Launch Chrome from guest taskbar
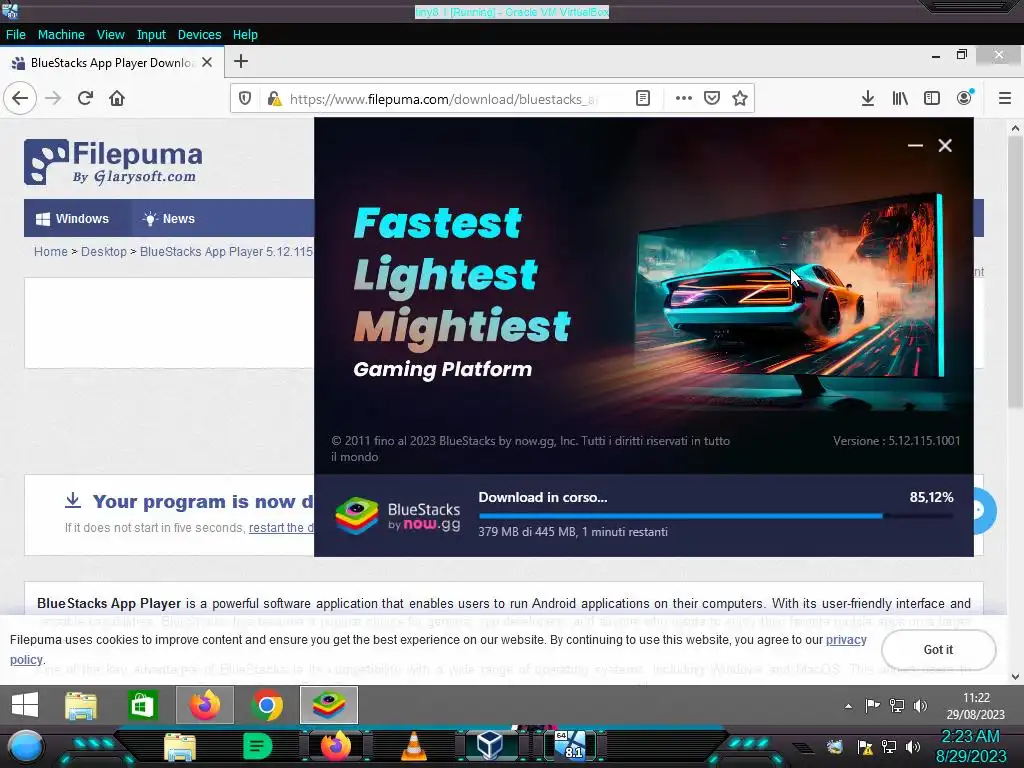 click(267, 705)
